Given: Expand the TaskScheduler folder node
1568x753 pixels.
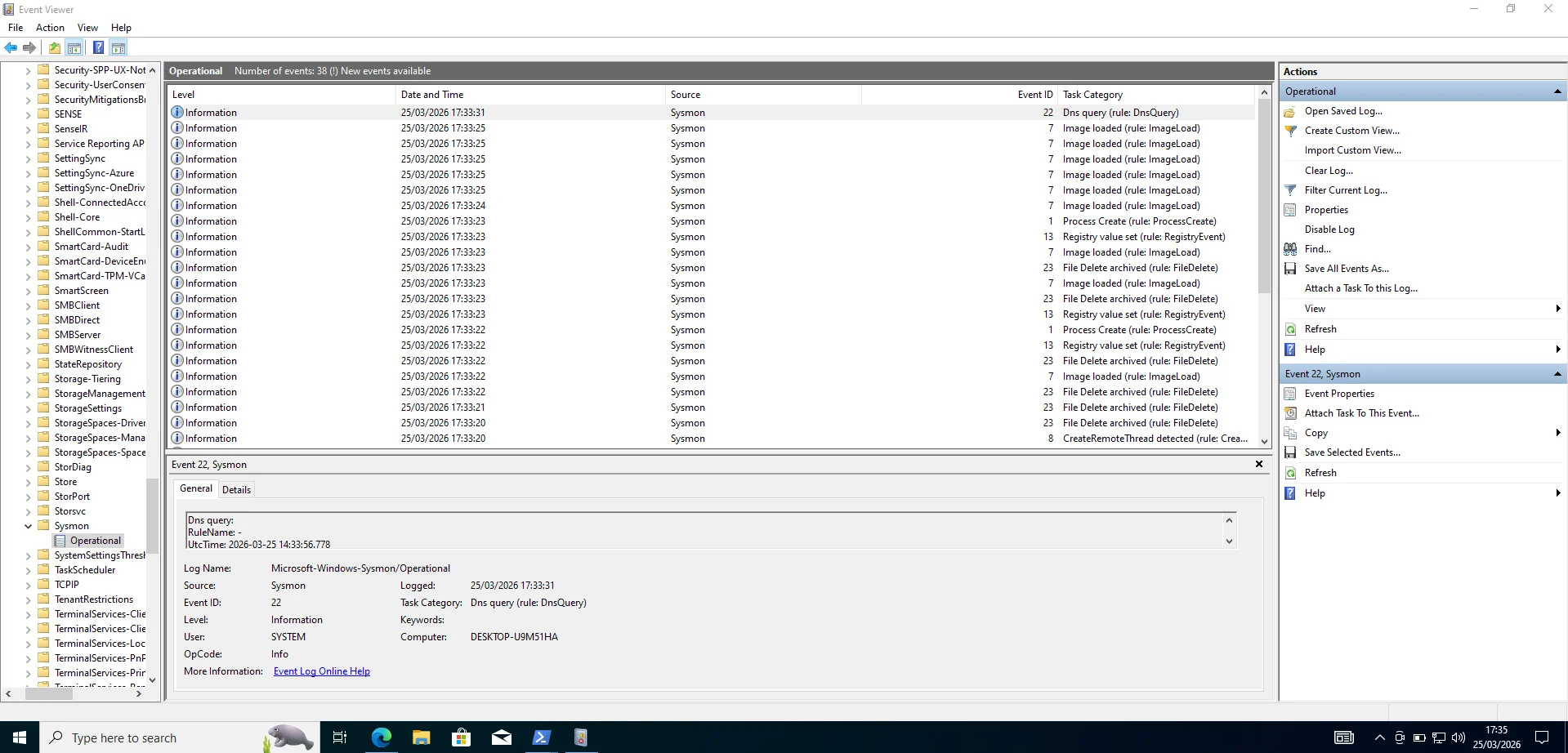Looking at the screenshot, I should [x=28, y=570].
